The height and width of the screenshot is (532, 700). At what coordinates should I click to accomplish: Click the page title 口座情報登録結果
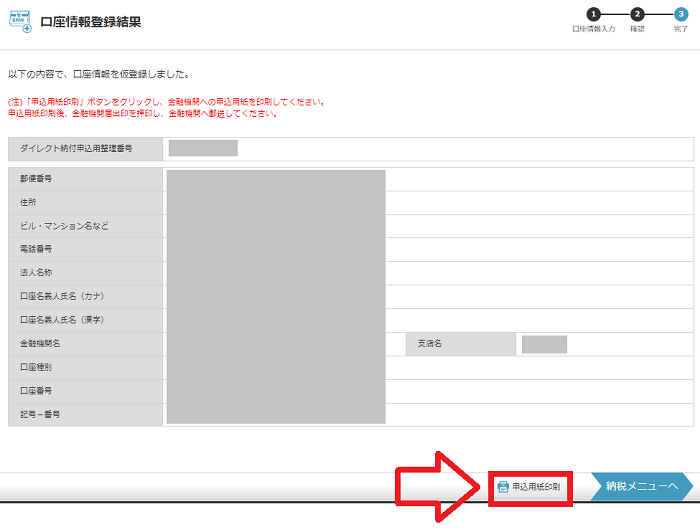(x=91, y=22)
